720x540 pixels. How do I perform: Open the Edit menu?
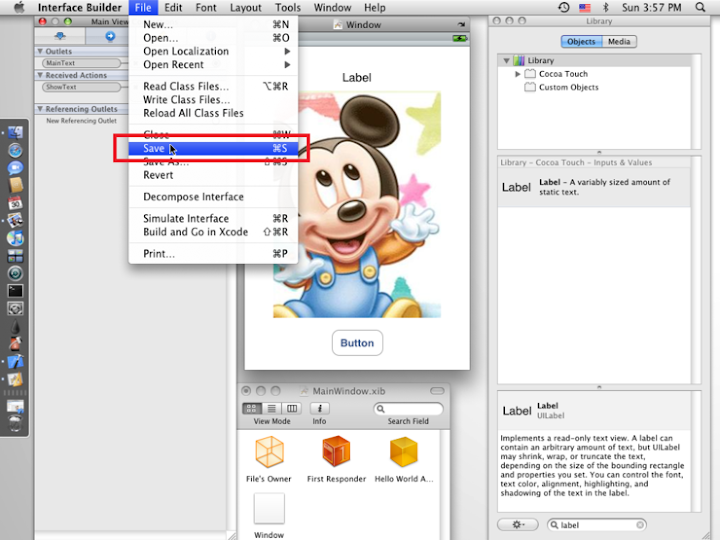(173, 7)
